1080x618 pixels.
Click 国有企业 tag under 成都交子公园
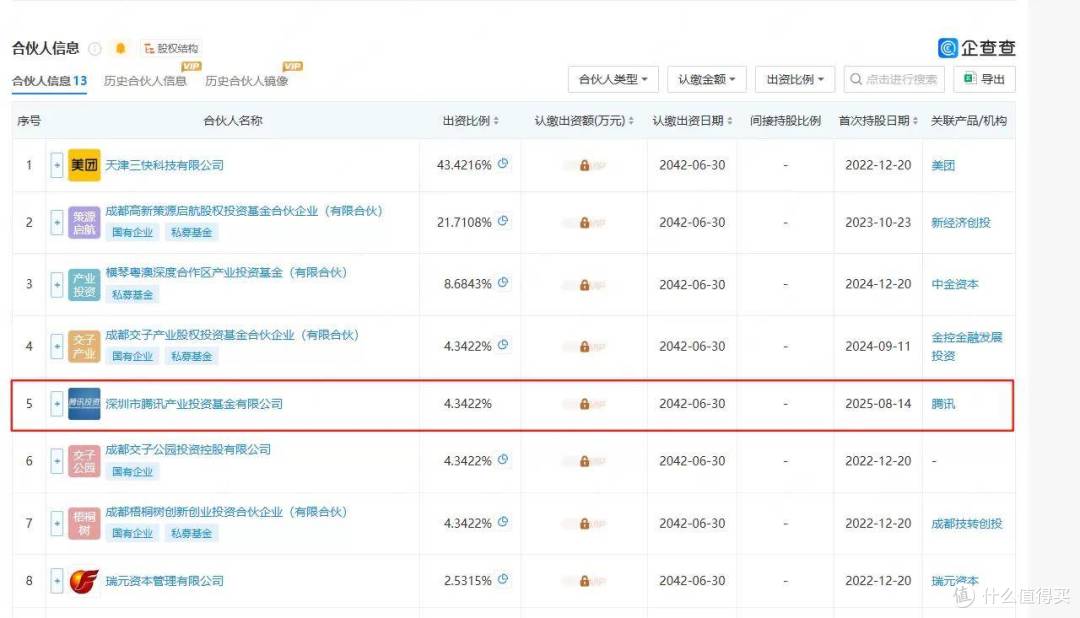pyautogui.click(x=132, y=471)
